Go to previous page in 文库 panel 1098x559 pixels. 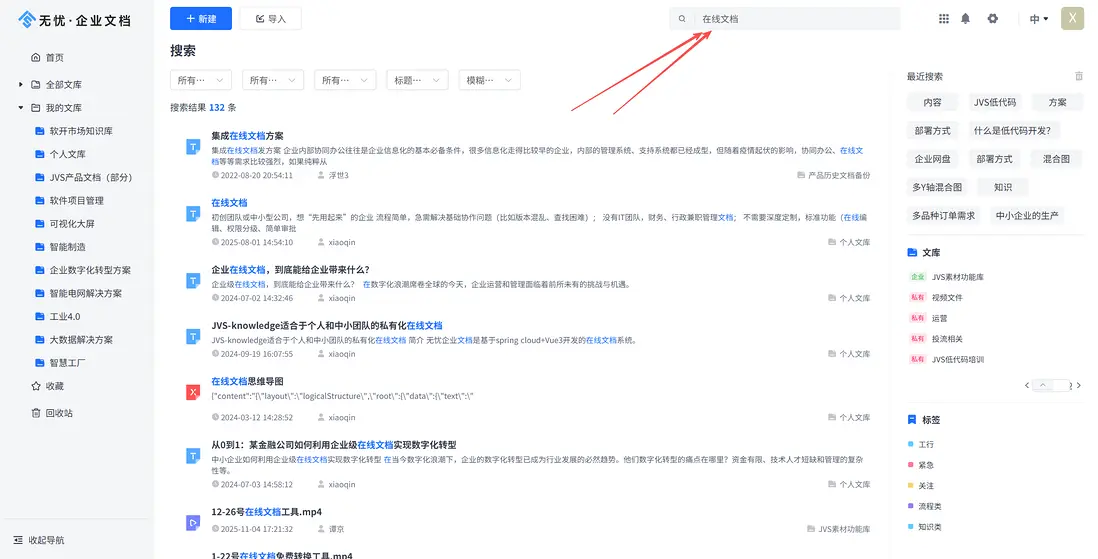coord(1027,385)
